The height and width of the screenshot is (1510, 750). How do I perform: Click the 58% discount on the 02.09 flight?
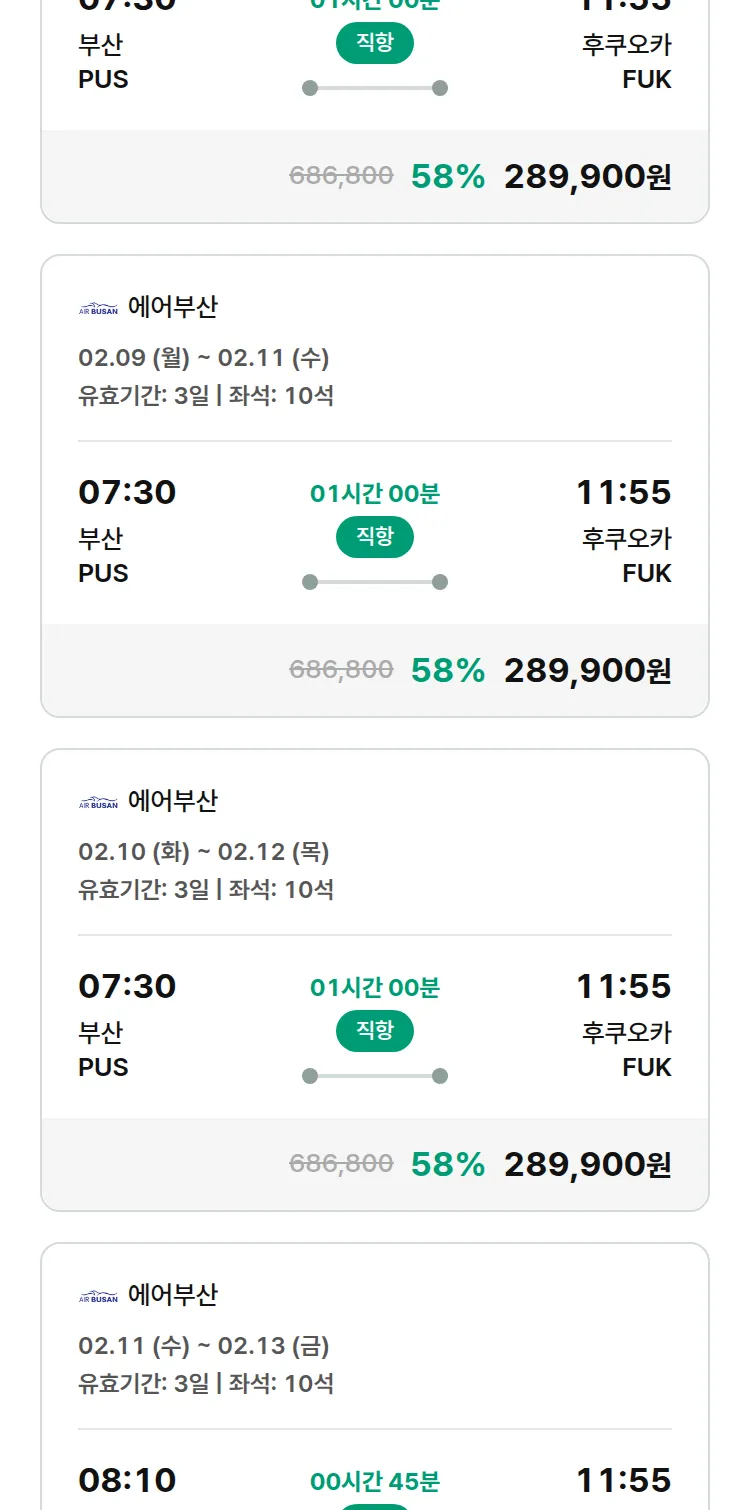coord(448,670)
